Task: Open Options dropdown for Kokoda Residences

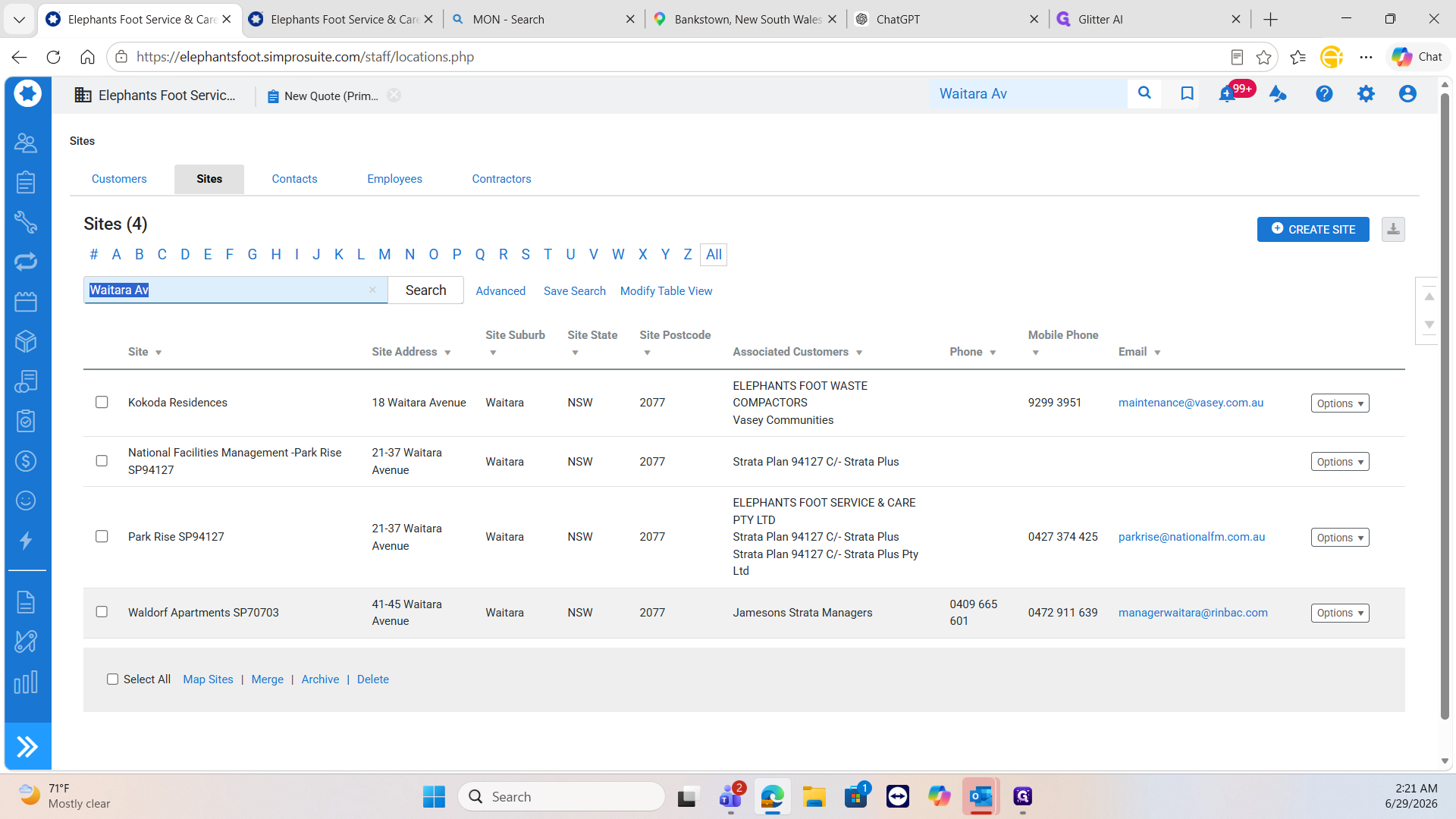Action: tap(1340, 403)
